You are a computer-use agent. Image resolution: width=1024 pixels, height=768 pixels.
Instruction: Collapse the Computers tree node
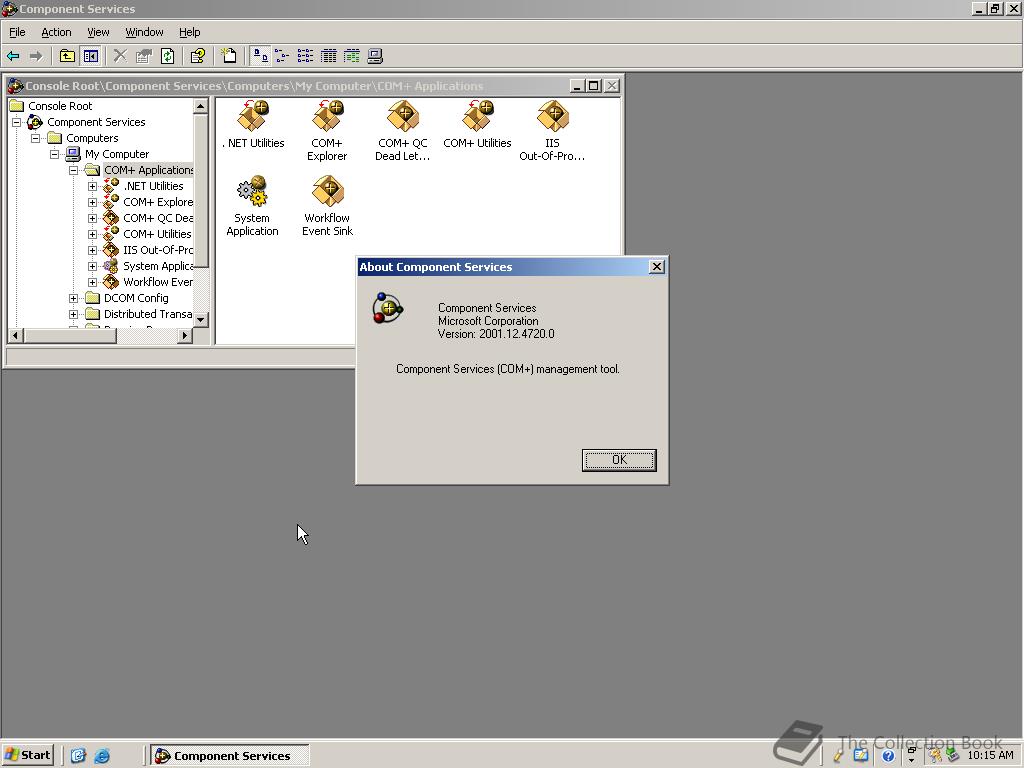pos(35,138)
